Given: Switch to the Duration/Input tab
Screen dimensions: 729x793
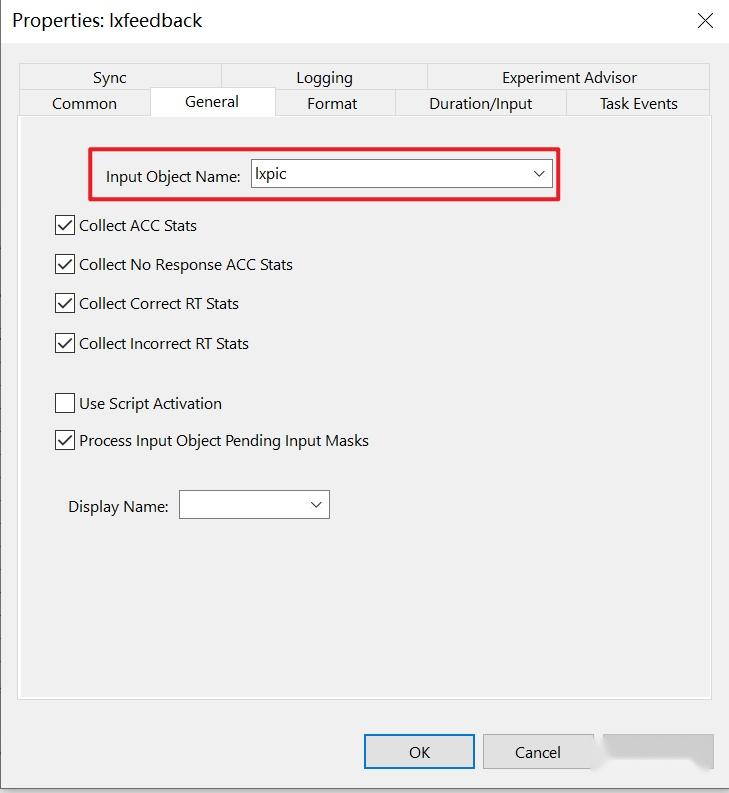Looking at the screenshot, I should pos(481,103).
